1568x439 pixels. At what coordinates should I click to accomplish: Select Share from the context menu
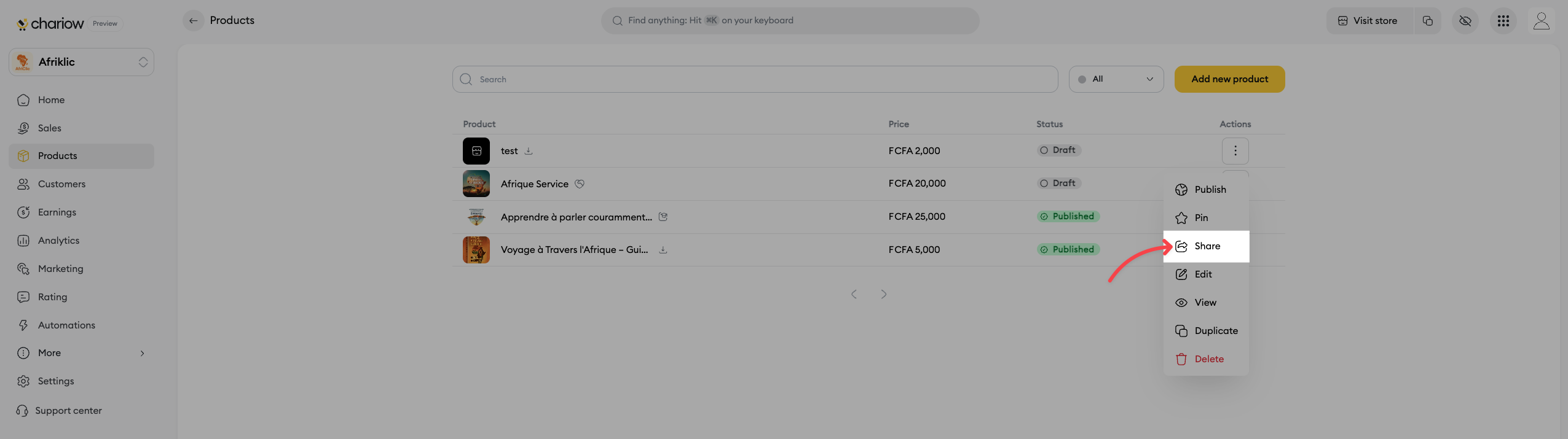tap(1206, 246)
